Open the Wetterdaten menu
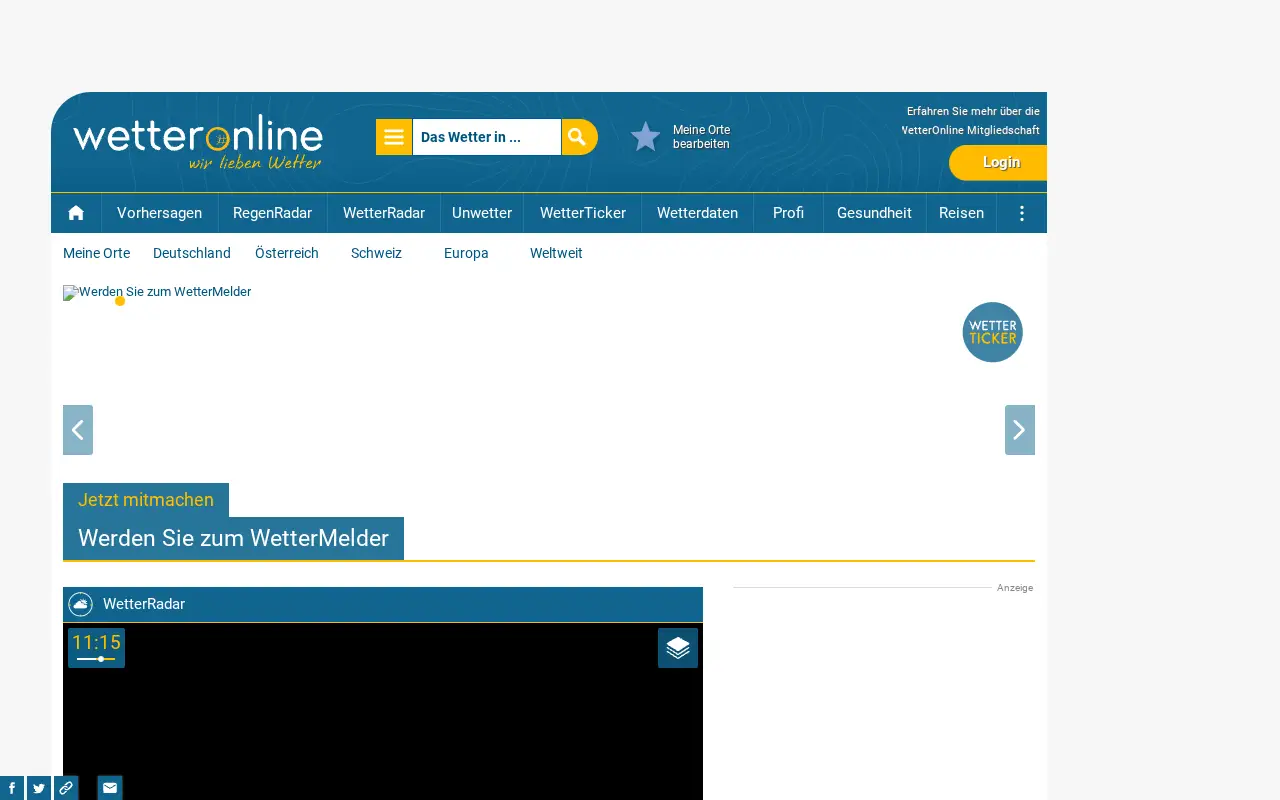 pyautogui.click(x=697, y=213)
